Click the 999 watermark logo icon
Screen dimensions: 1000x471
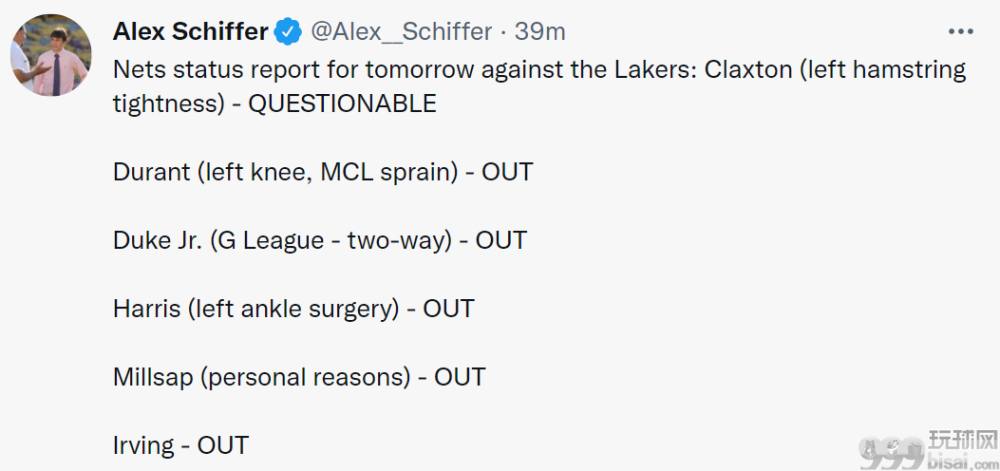(892, 453)
